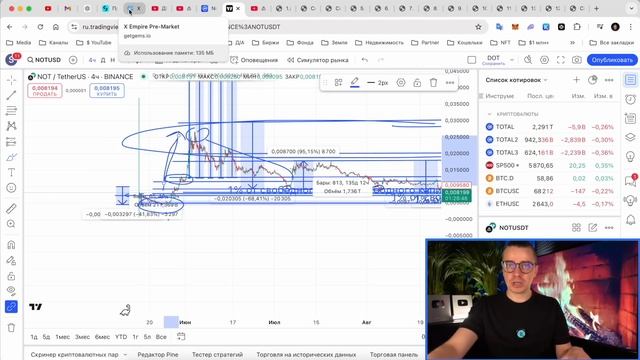Toggle stay in drawing mode
Viewport: 640px width, 360px height.
pos(11,260)
